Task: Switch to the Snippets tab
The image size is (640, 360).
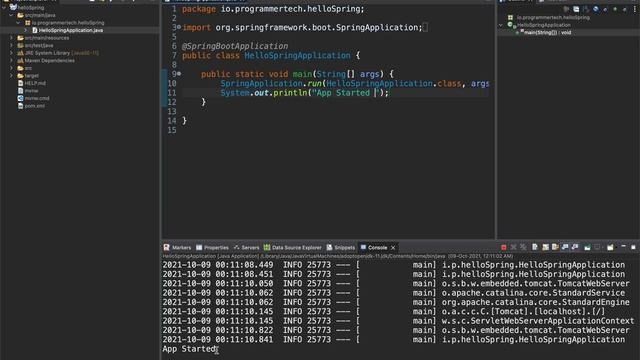Action: point(341,248)
